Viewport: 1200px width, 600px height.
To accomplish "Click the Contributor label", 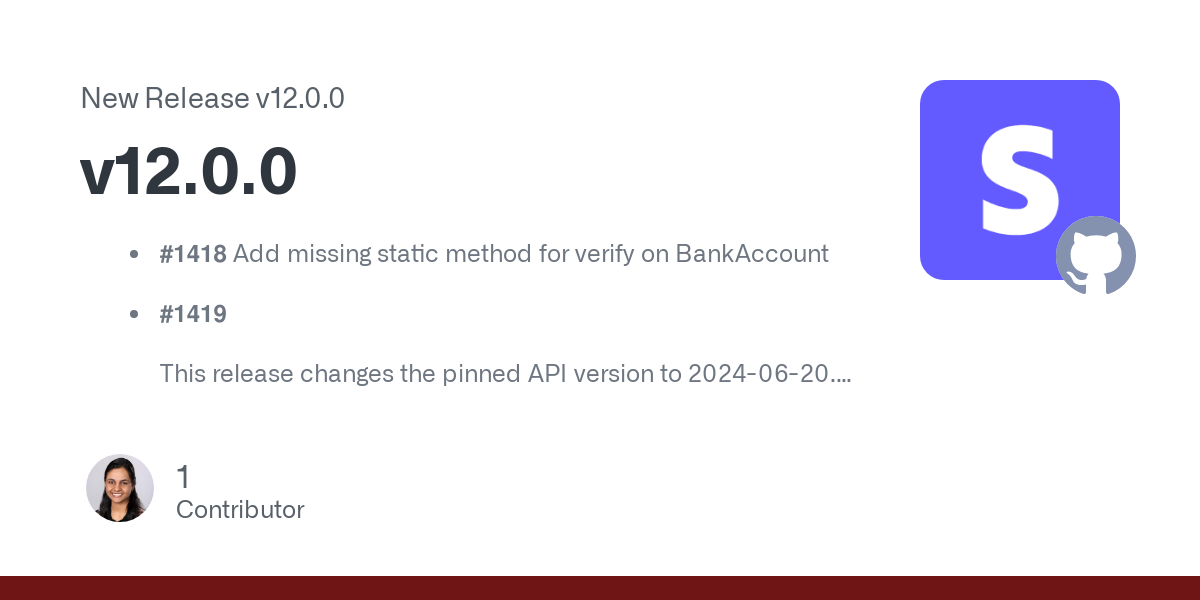I will pos(240,509).
